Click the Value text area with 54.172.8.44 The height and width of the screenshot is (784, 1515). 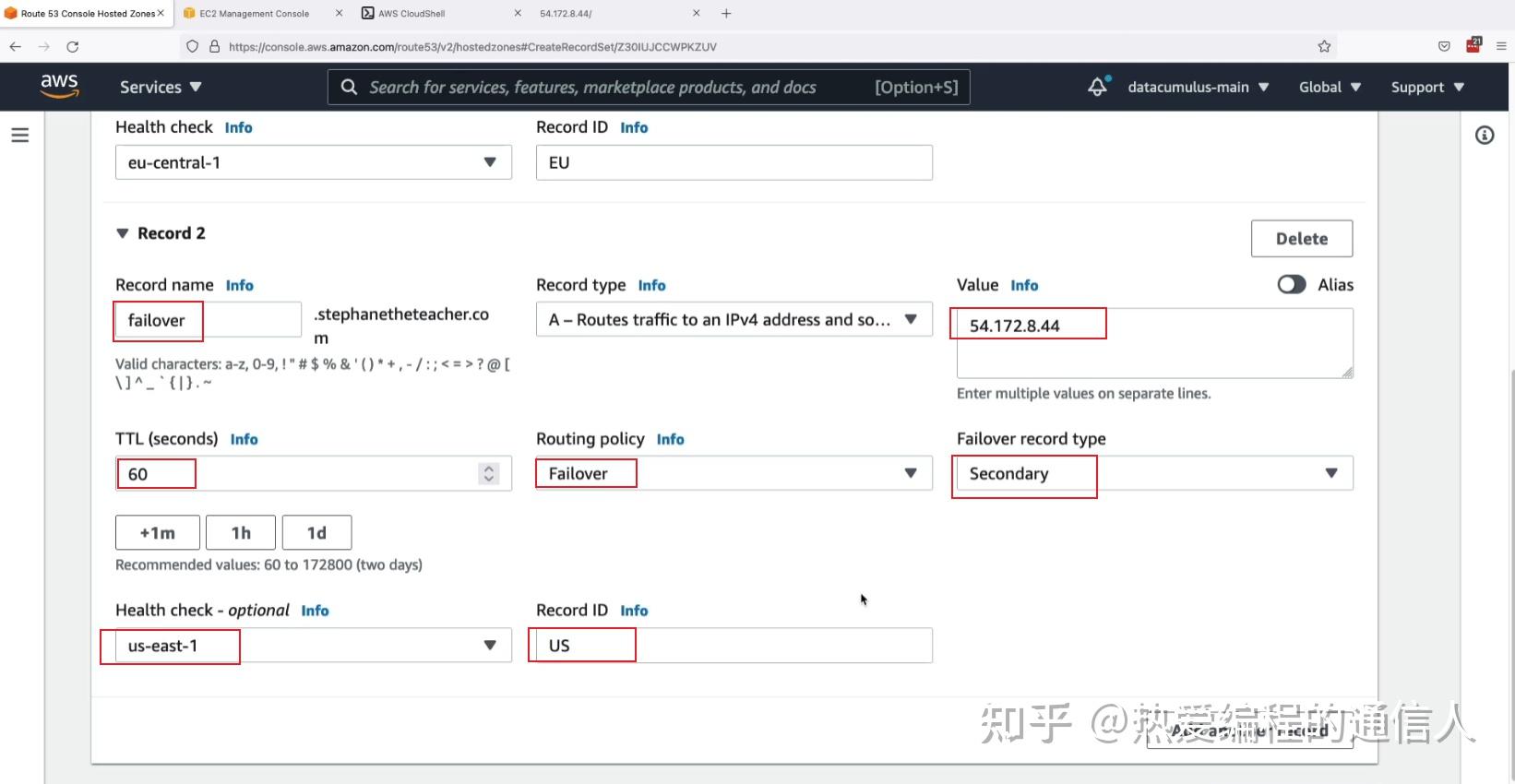click(x=1155, y=343)
